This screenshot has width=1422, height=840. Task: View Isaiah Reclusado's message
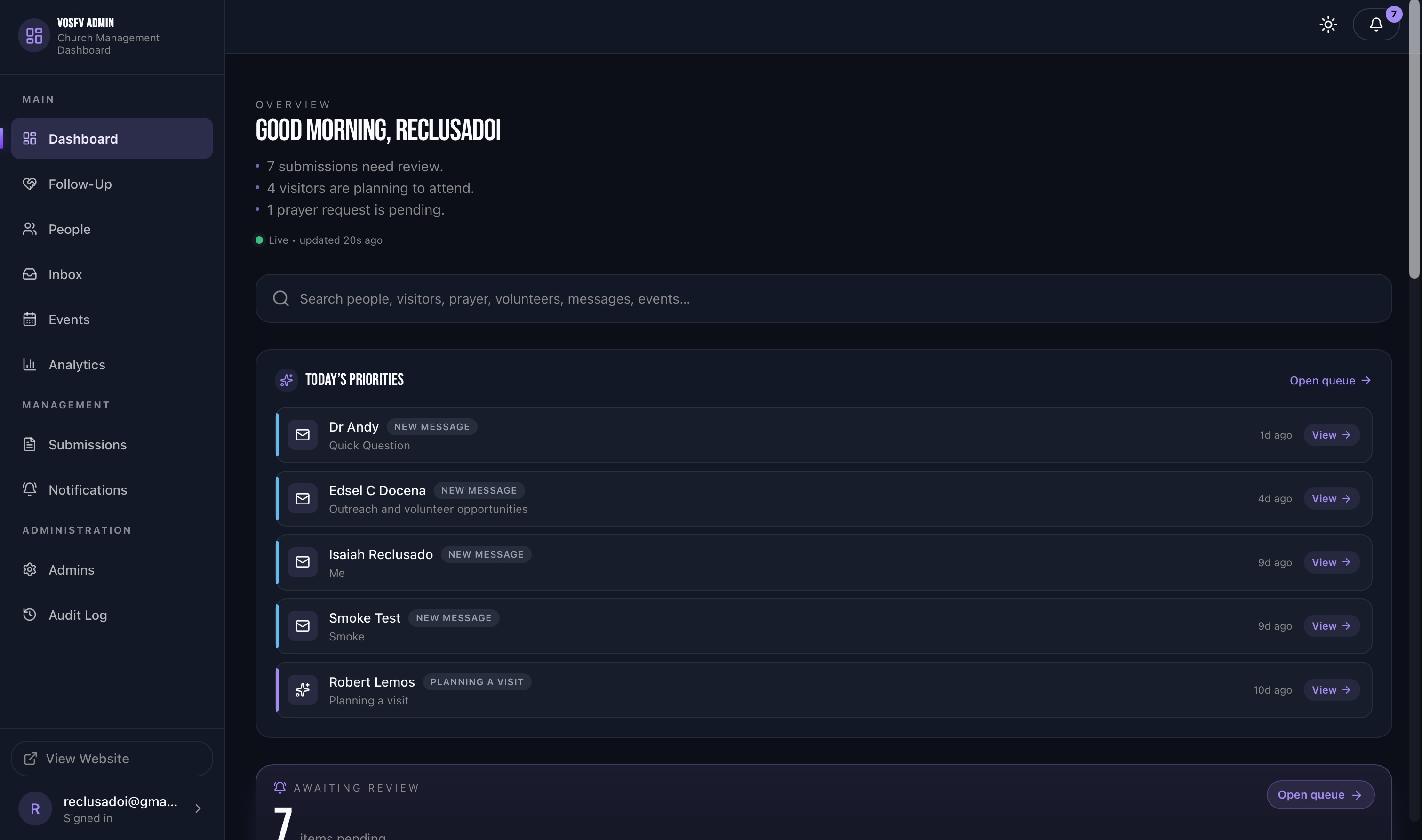tap(1332, 562)
